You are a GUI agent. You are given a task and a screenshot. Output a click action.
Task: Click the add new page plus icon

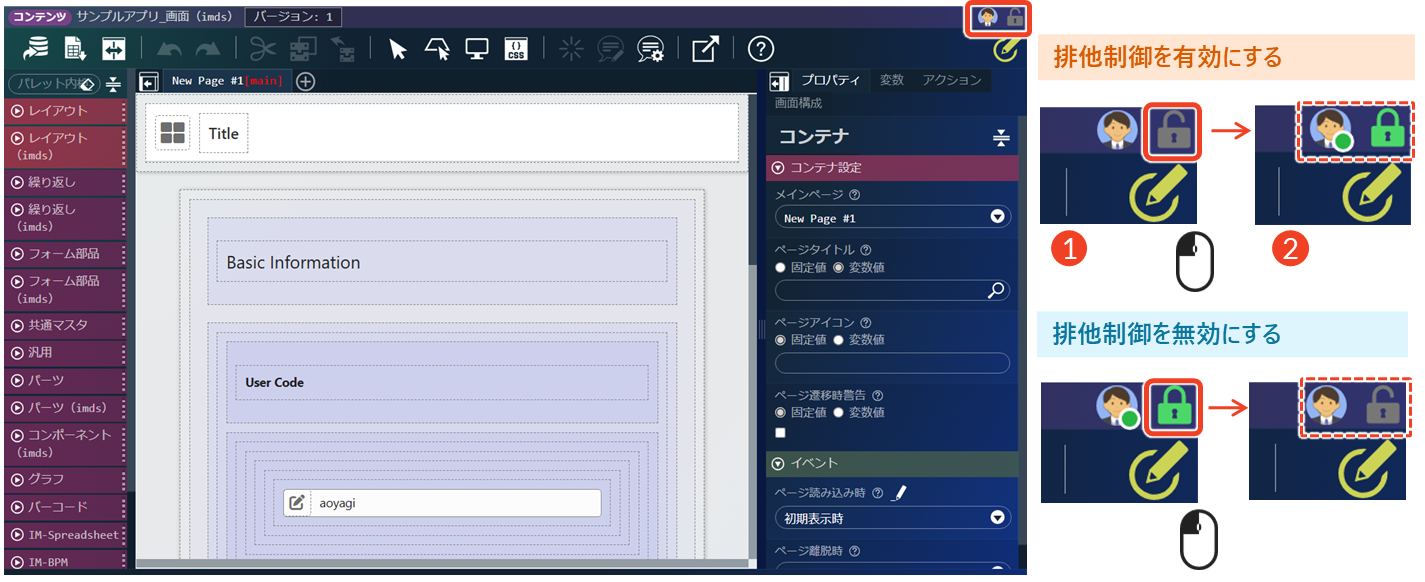tap(306, 82)
